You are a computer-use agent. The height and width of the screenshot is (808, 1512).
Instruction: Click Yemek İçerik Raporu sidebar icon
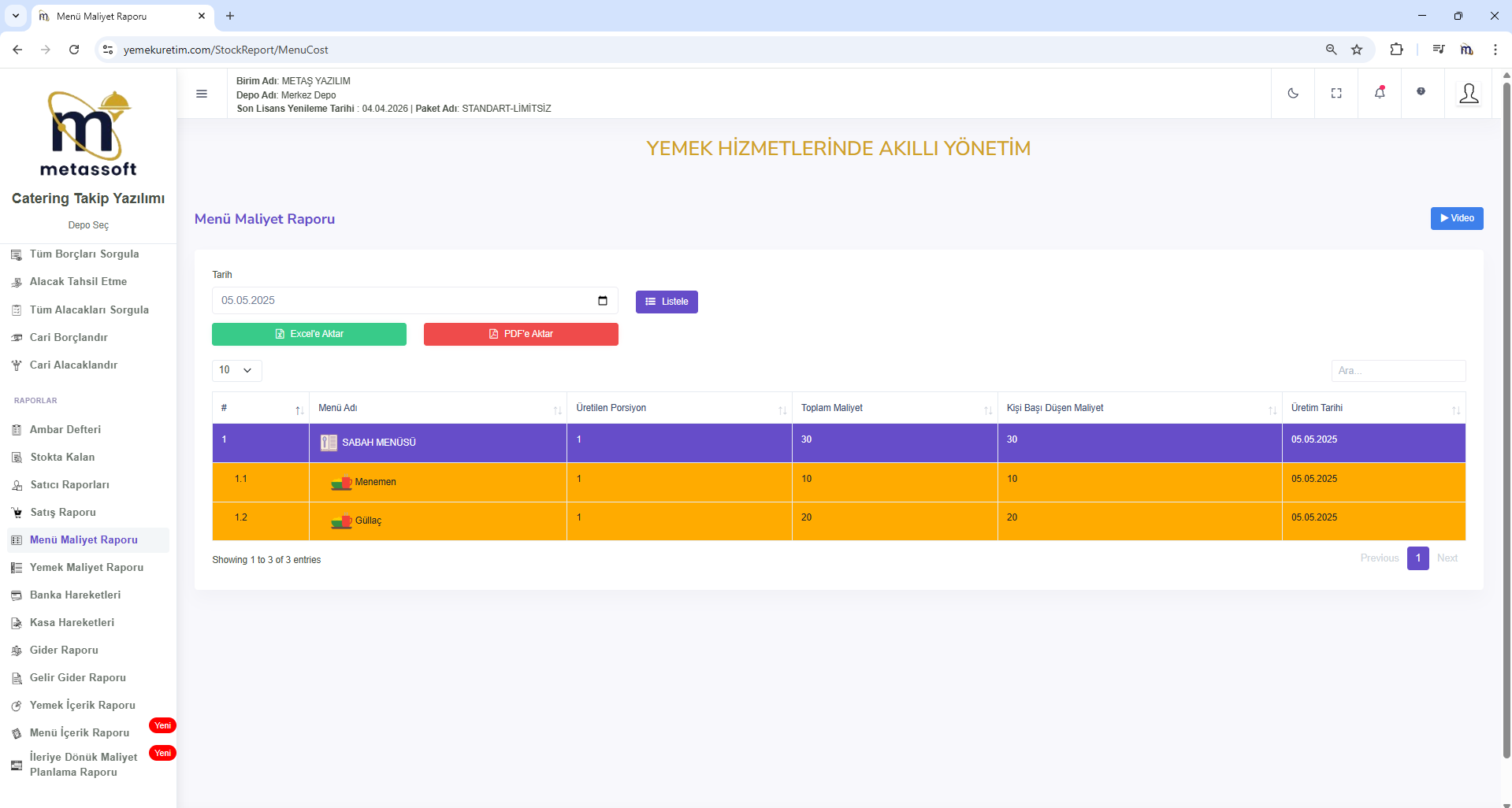[17, 706]
